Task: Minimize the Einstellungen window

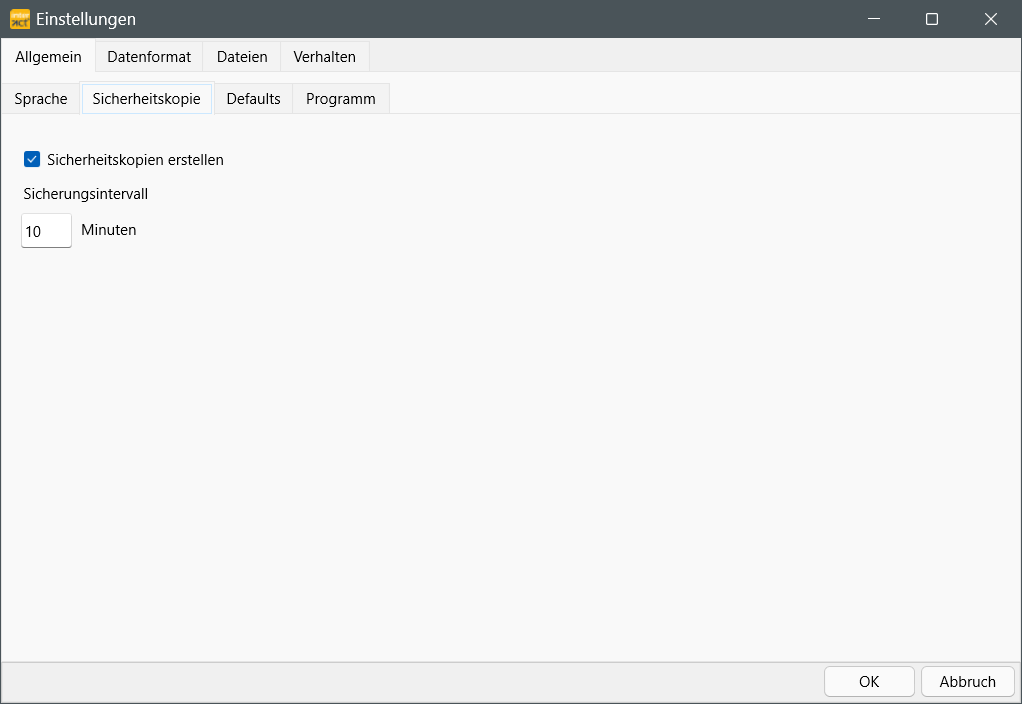Action: tap(874, 19)
